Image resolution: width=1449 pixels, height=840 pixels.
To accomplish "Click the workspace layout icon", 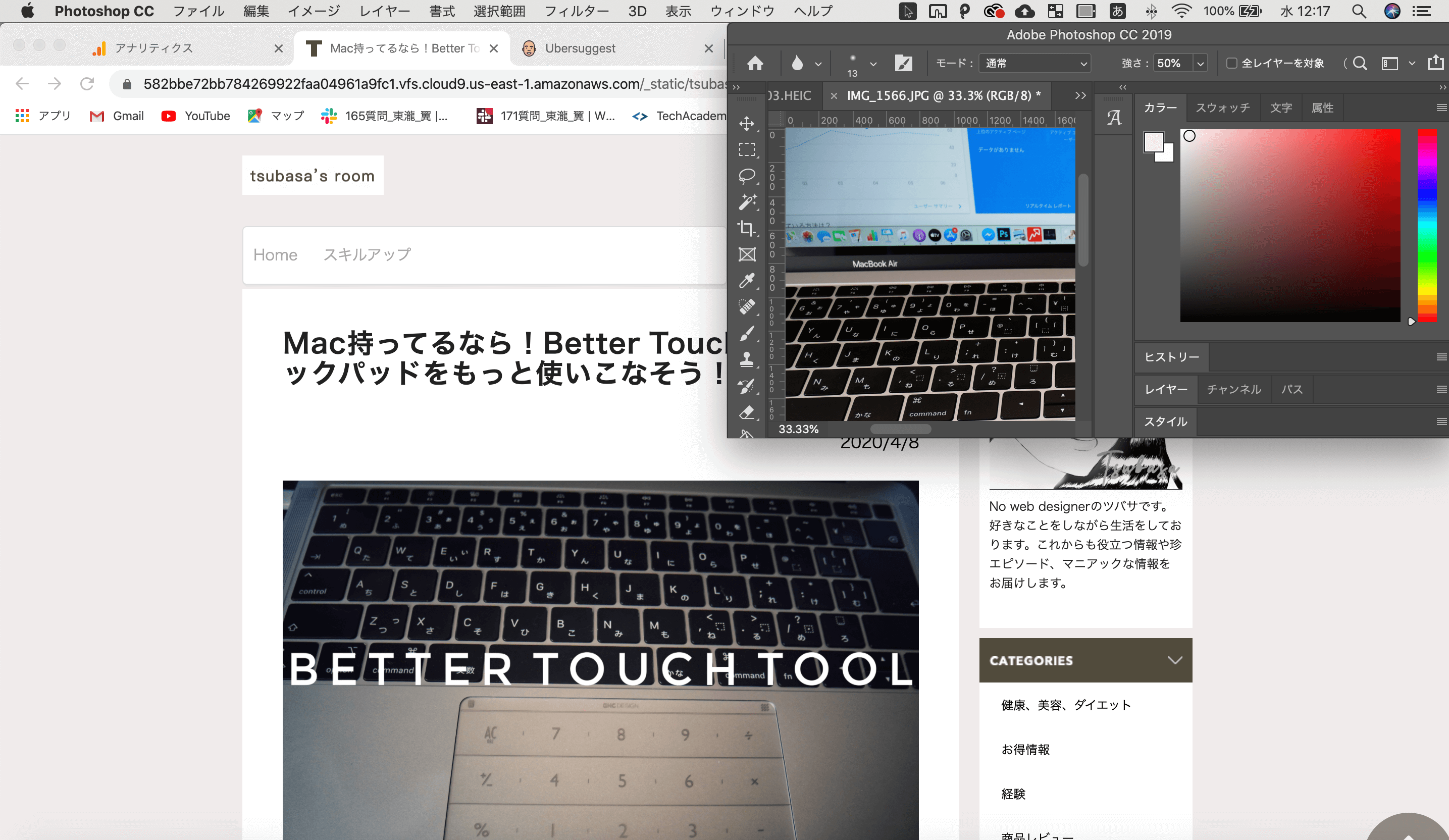I will click(1390, 63).
